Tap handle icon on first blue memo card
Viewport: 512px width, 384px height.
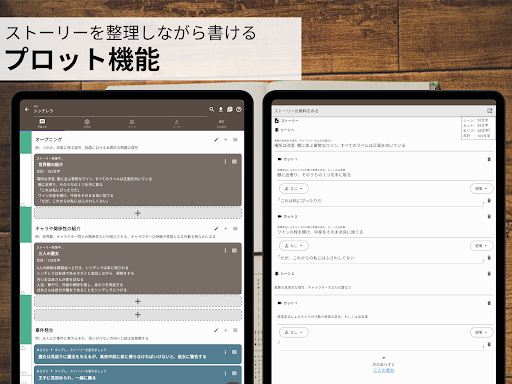[234, 352]
